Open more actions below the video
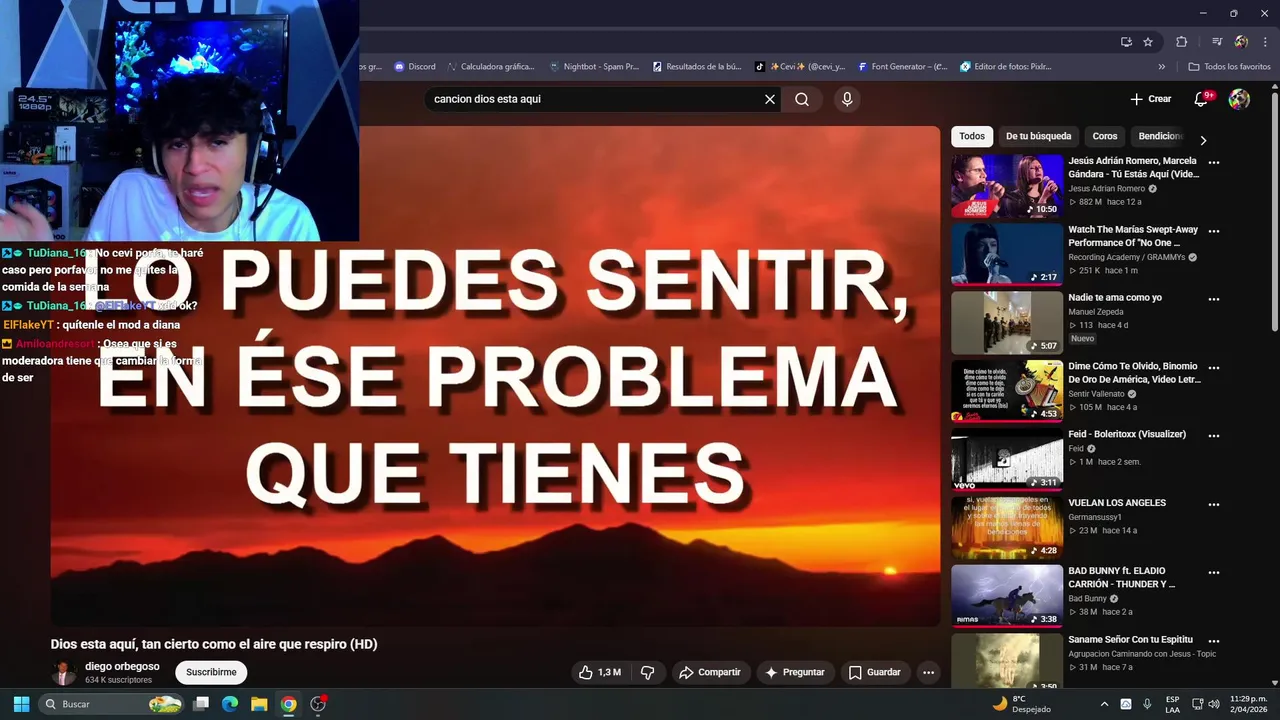1280x720 pixels. [x=928, y=672]
